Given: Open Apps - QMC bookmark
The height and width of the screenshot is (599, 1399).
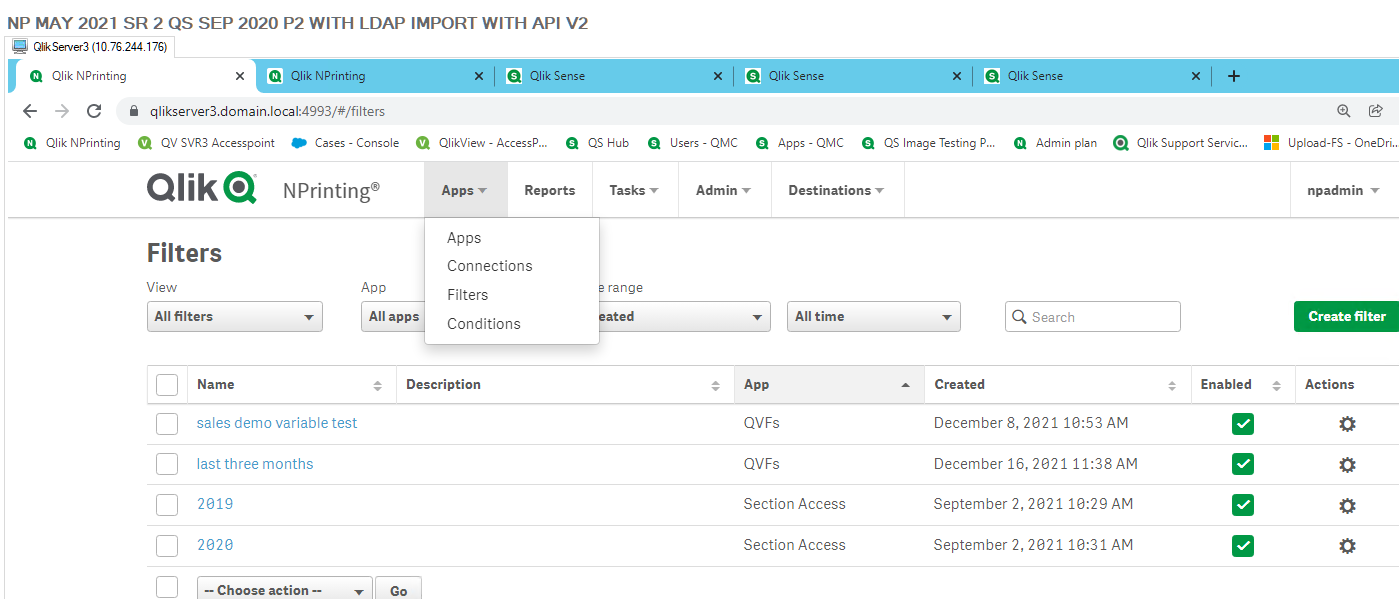Looking at the screenshot, I should 800,143.
